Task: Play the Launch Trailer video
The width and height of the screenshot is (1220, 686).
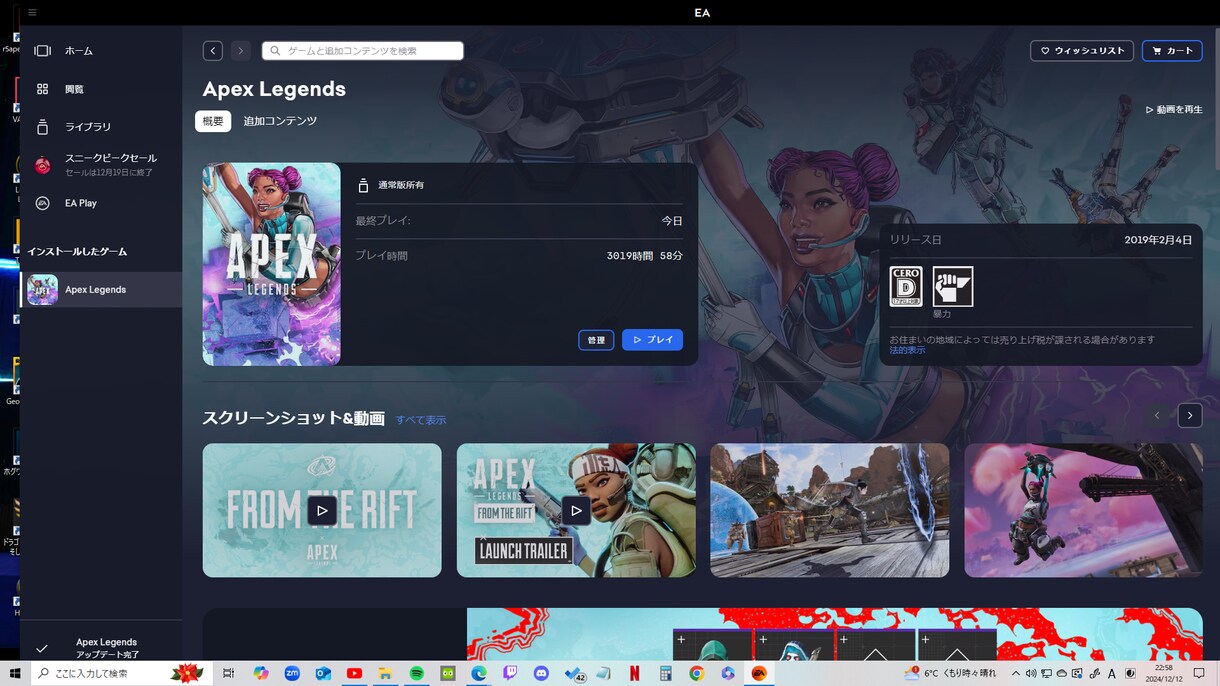Action: (x=576, y=510)
